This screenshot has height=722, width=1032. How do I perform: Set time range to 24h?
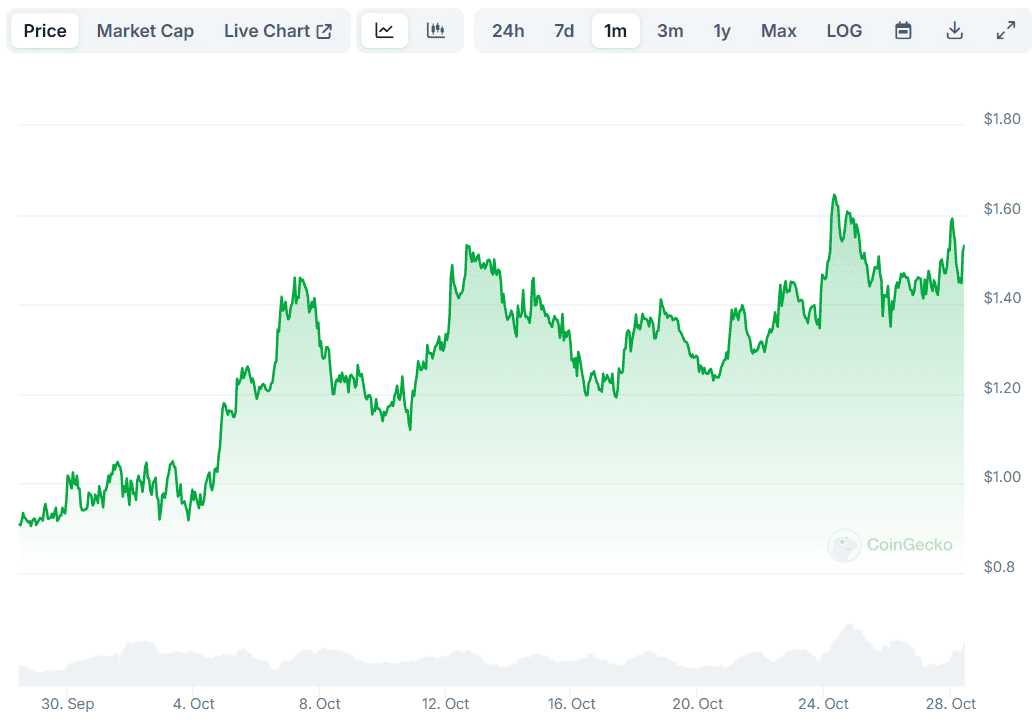[x=508, y=31]
